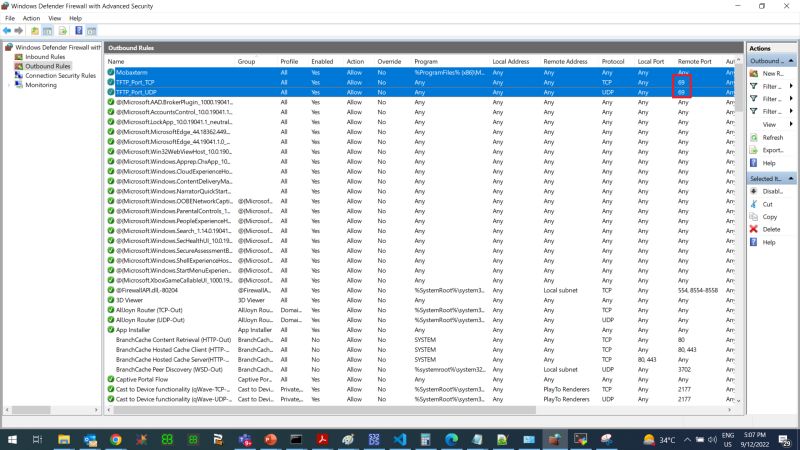
Task: Open the Windows Start menu
Action: point(12,439)
